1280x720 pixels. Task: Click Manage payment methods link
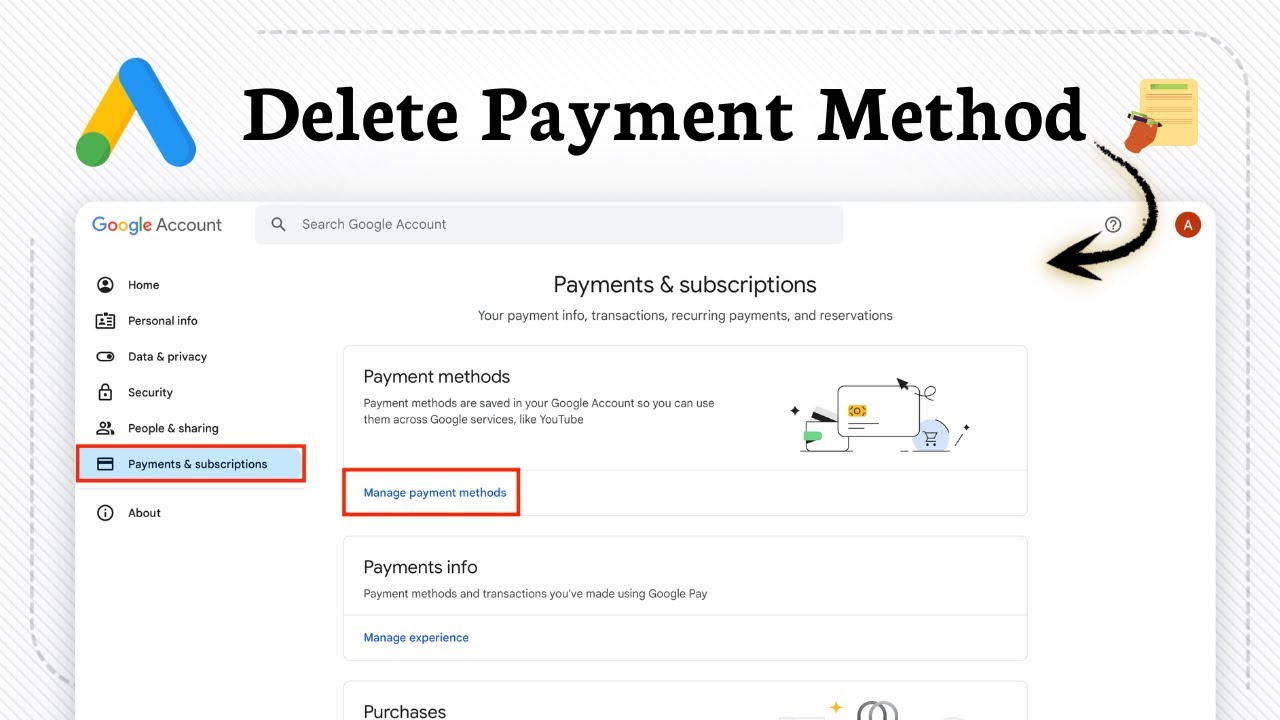pos(435,493)
